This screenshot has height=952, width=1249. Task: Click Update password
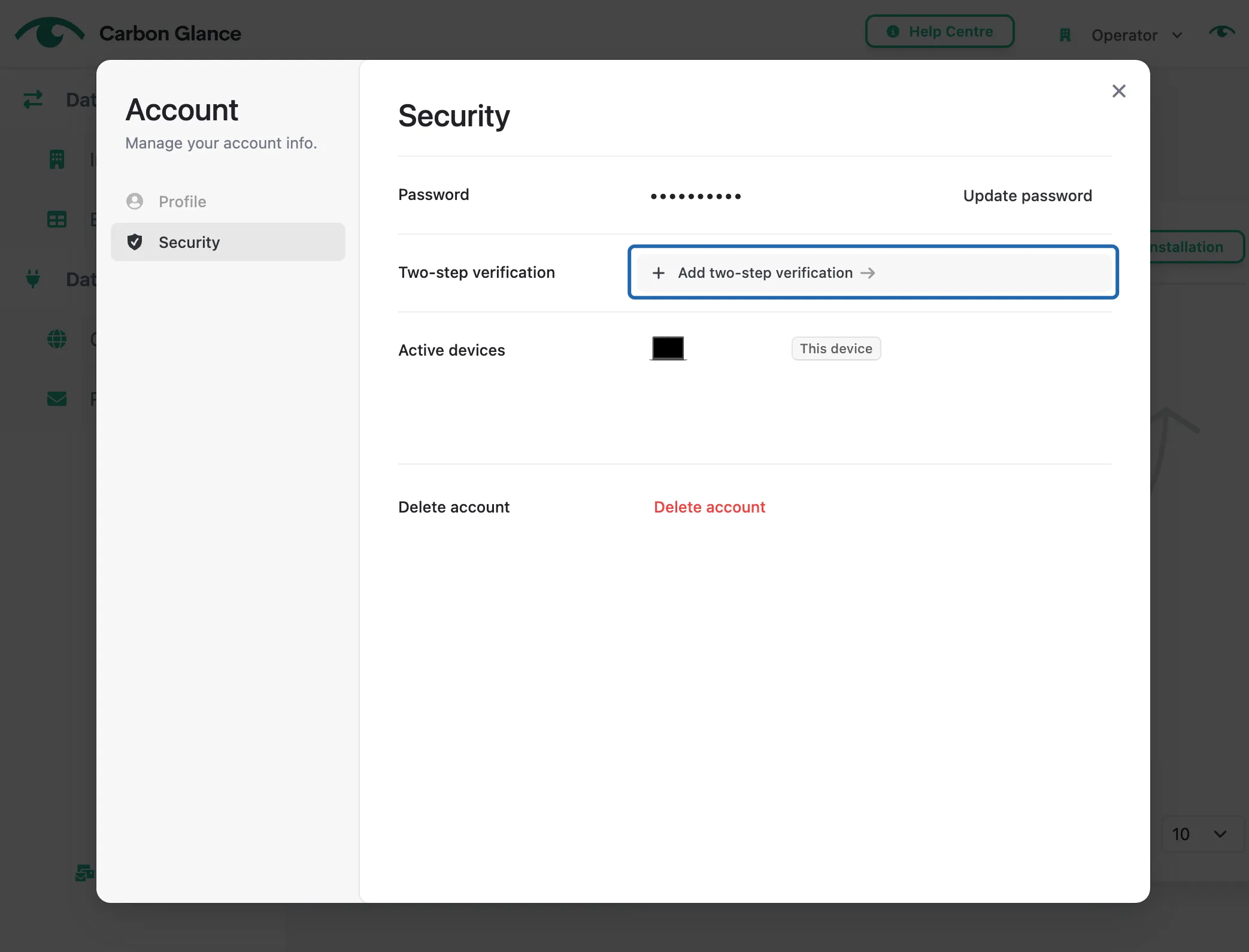[x=1027, y=196]
